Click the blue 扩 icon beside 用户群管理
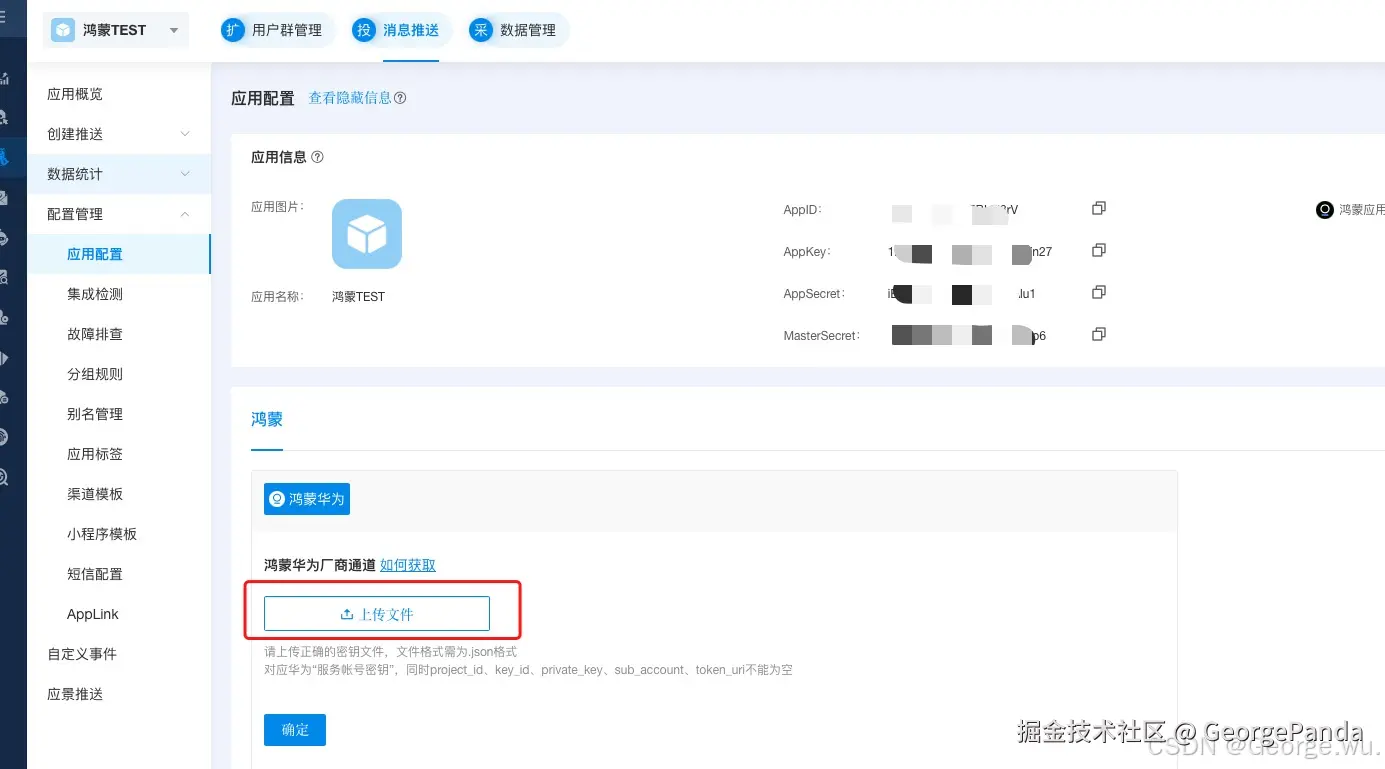Screen dimensions: 1385x769 click(232, 30)
